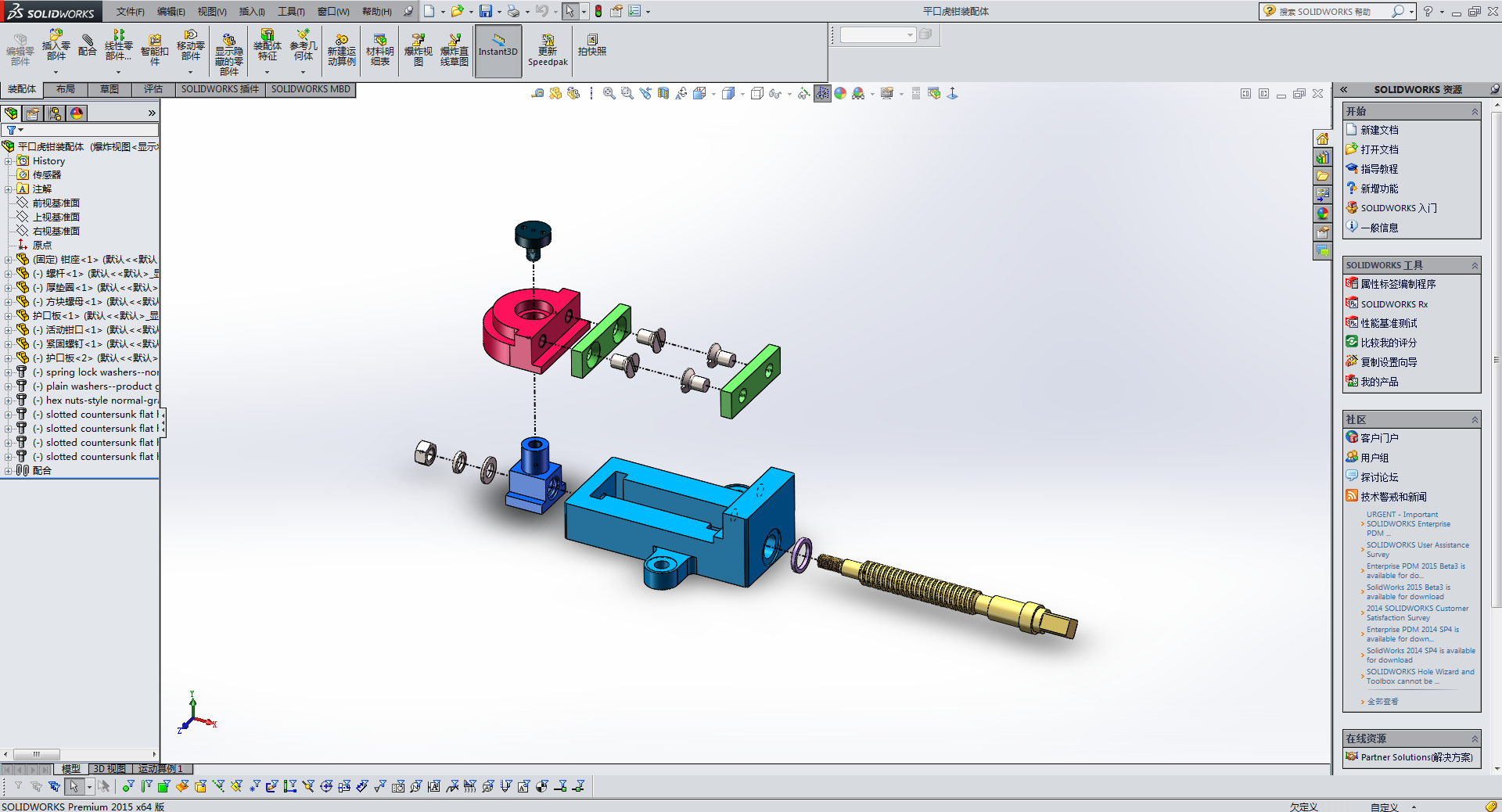
Task: Open the ConfigurationManager tab icon
Action: coord(55,113)
